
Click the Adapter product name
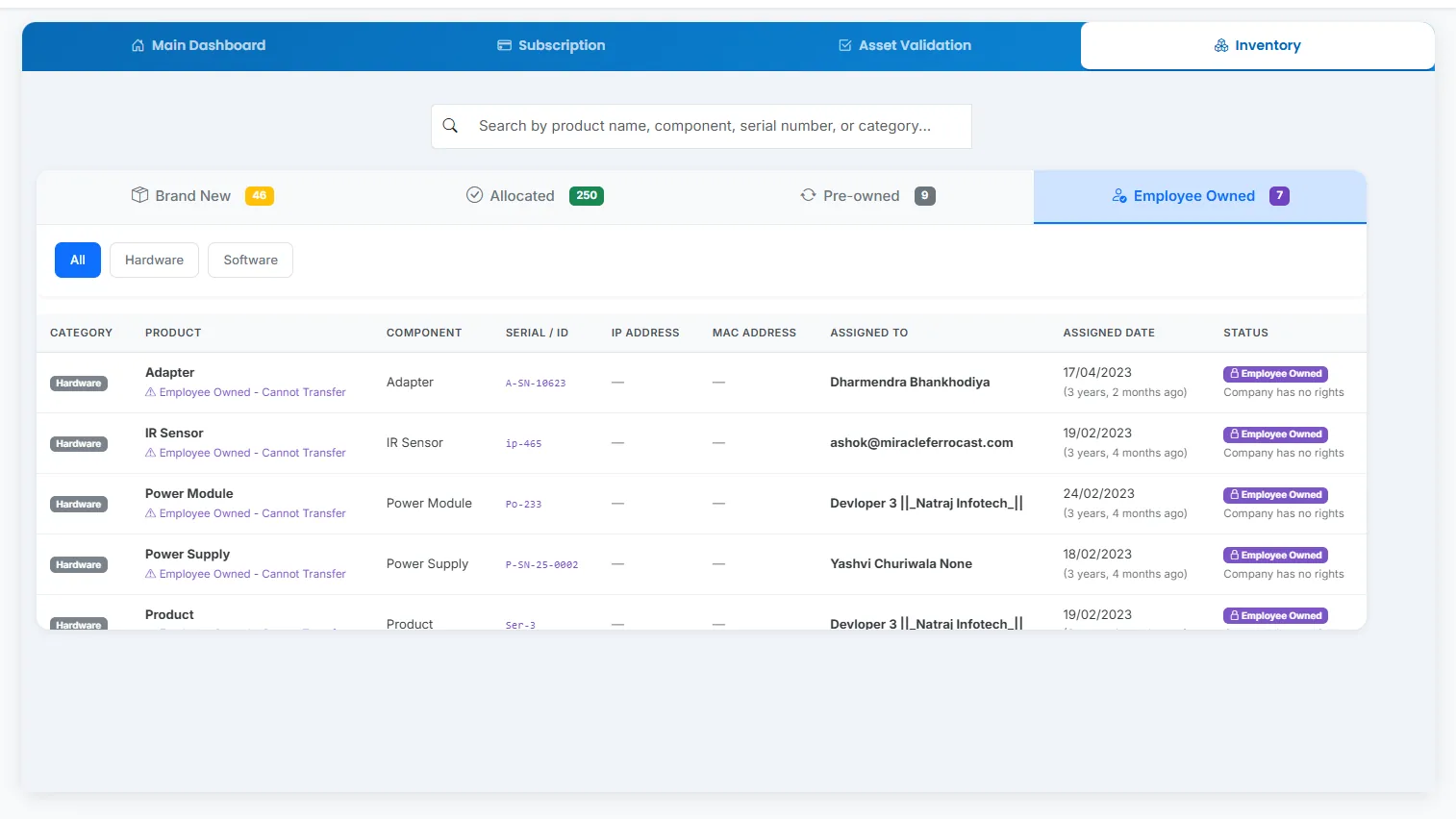point(169,373)
